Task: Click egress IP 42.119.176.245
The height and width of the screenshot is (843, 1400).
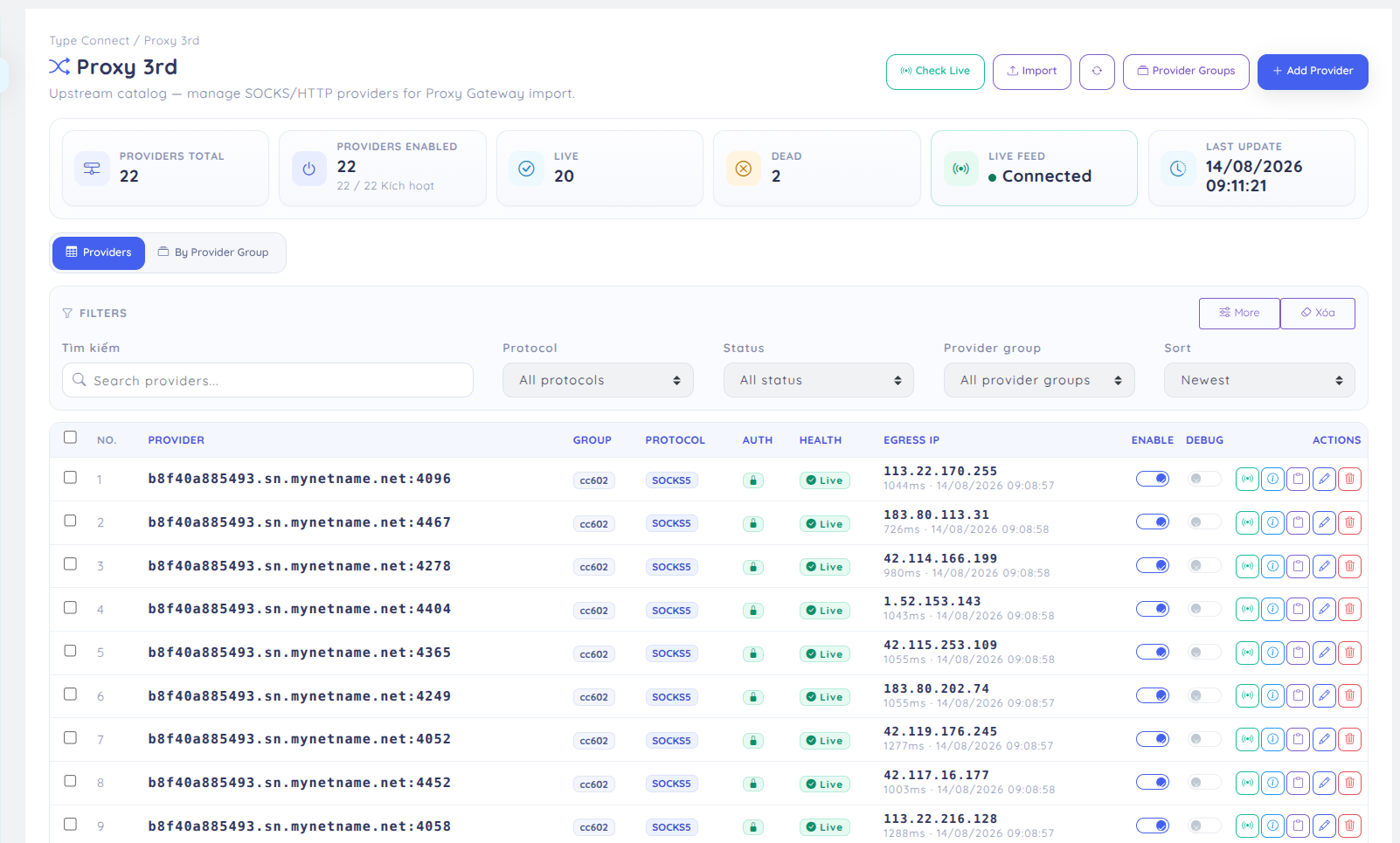Action: pyautogui.click(x=940, y=732)
